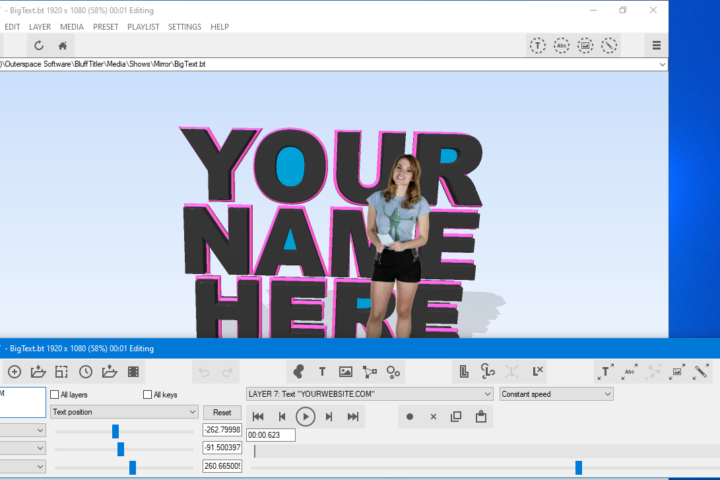The image size is (720, 480).
Task: Open the EDIT menu
Action: [x=12, y=27]
